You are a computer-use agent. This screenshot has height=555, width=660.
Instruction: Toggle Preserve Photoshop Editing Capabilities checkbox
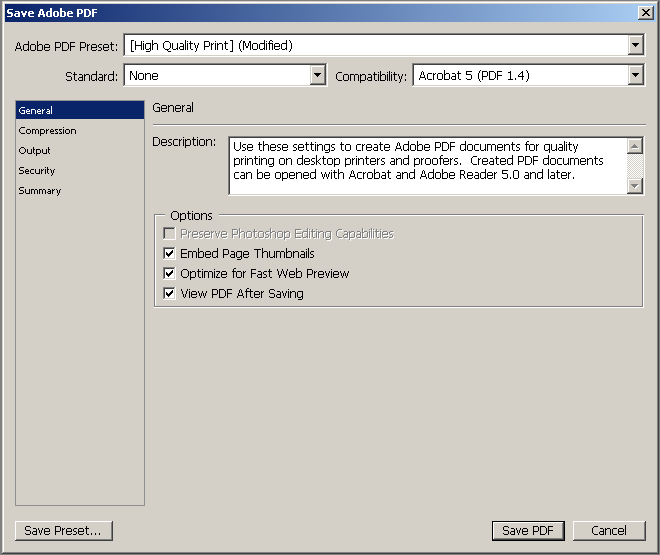tap(169, 234)
